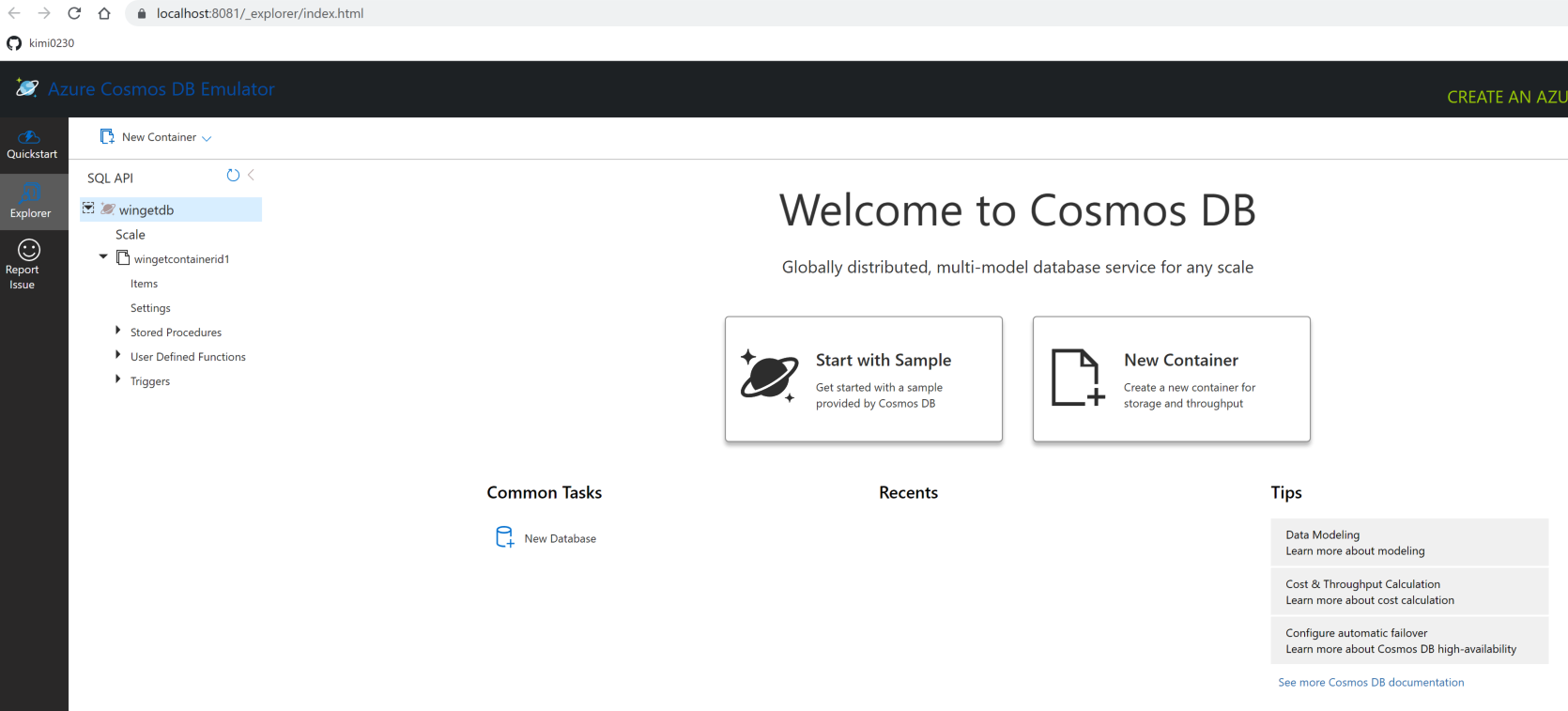Click the site security lock icon

coord(142,14)
